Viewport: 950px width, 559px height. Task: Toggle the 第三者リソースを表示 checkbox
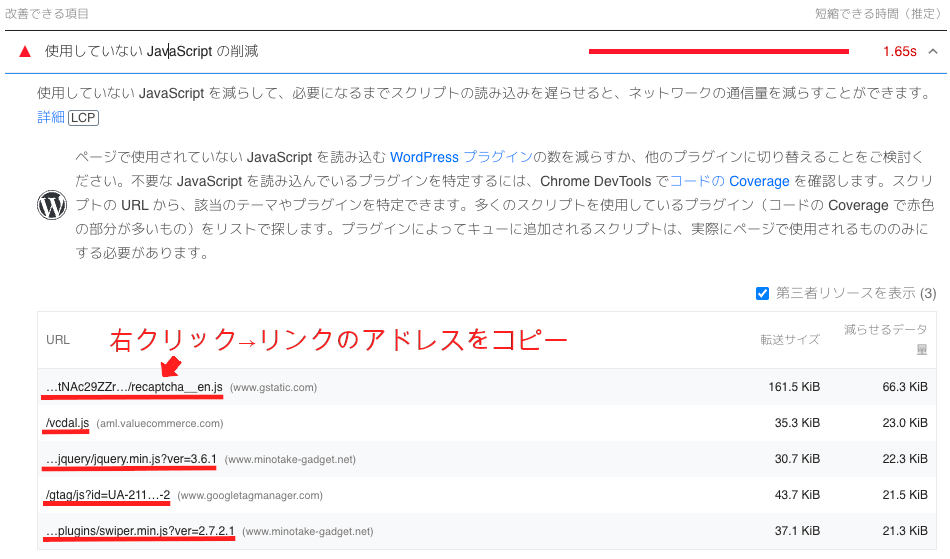coord(762,293)
